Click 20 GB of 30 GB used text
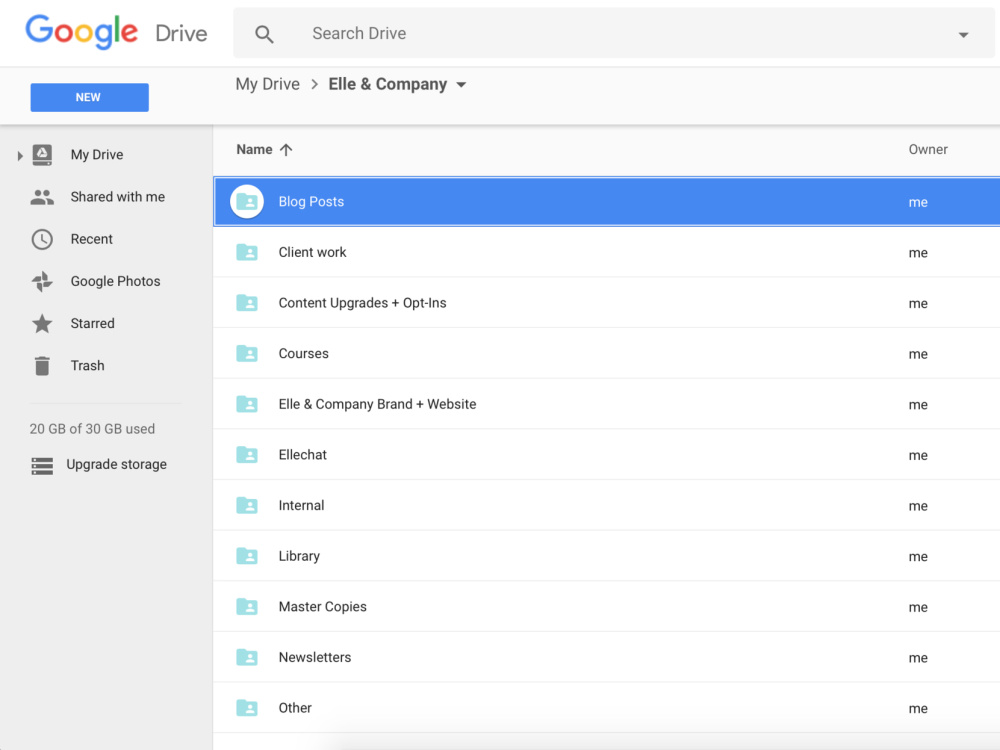Image resolution: width=1000 pixels, height=750 pixels. tap(92, 429)
